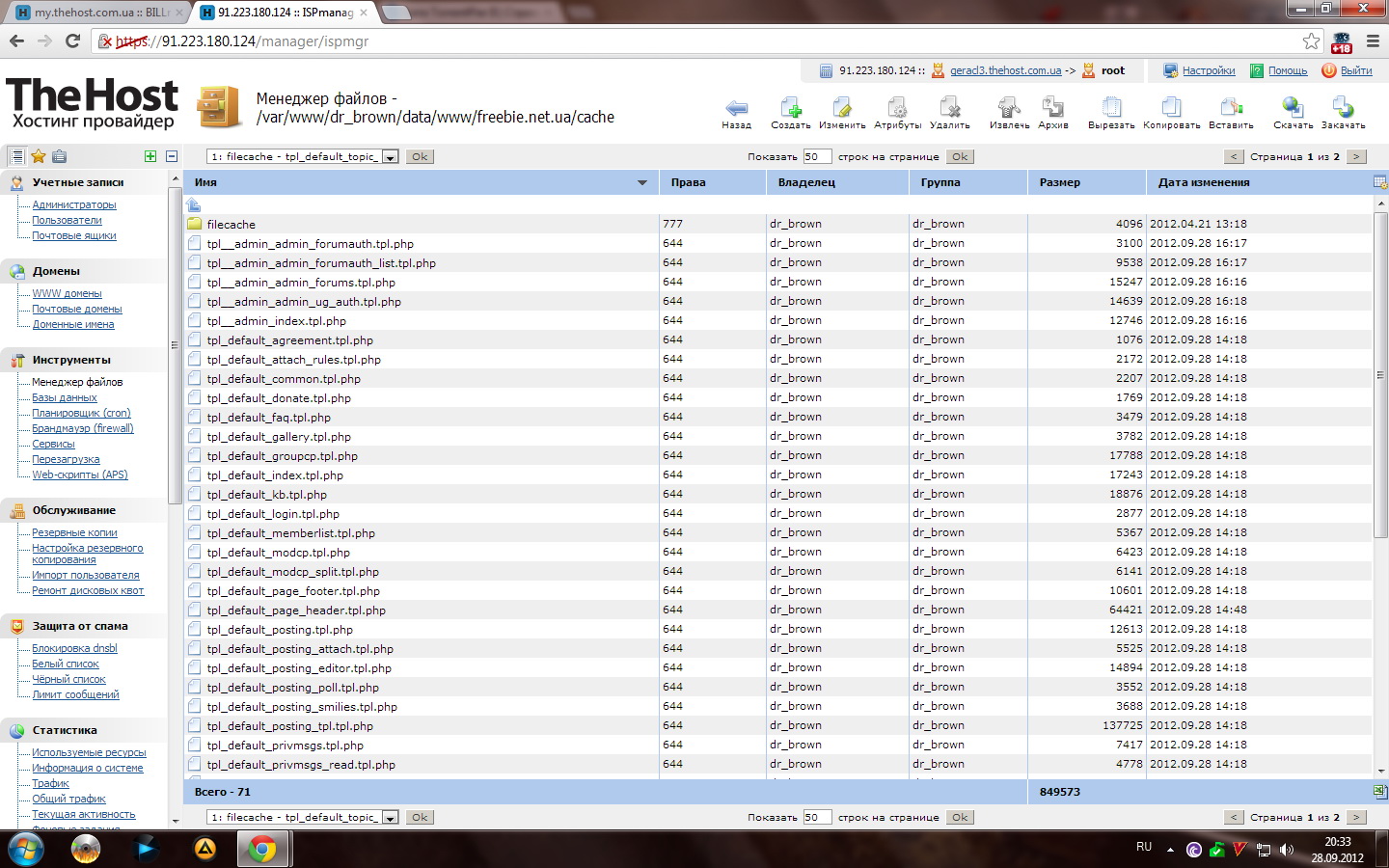The width and height of the screenshot is (1389, 868).
Task: Open the top filecache page-range dropdown
Action: click(390, 157)
